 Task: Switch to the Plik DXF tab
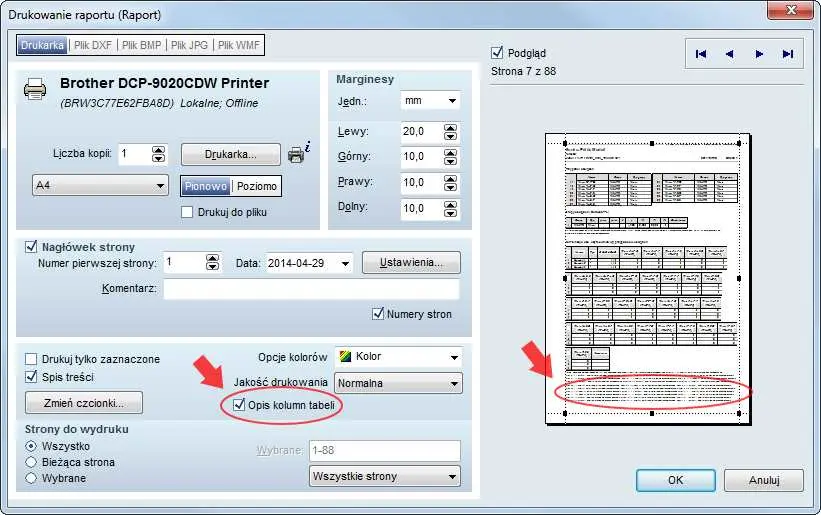(94, 45)
